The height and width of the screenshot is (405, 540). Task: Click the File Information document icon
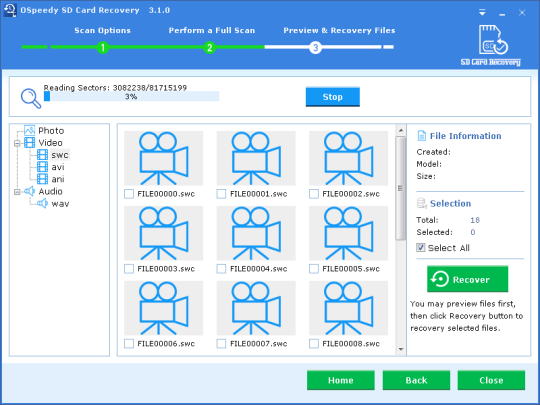pos(421,136)
